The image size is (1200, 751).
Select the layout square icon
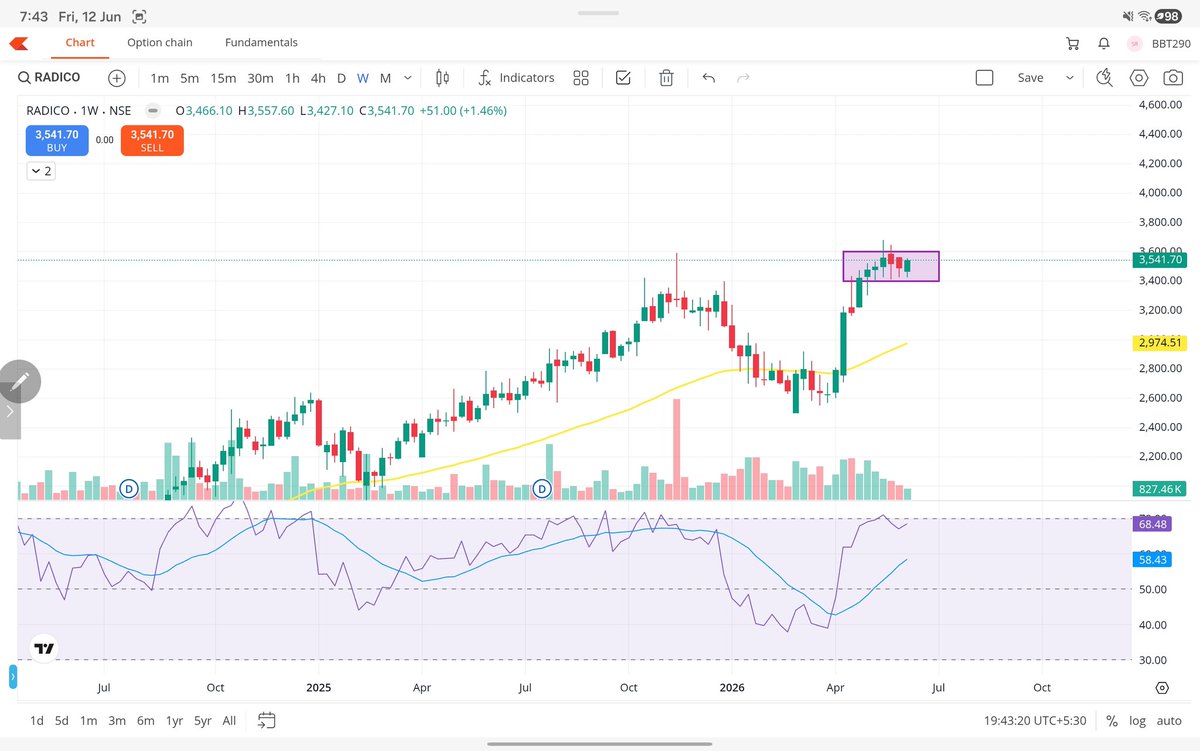pyautogui.click(x=984, y=77)
